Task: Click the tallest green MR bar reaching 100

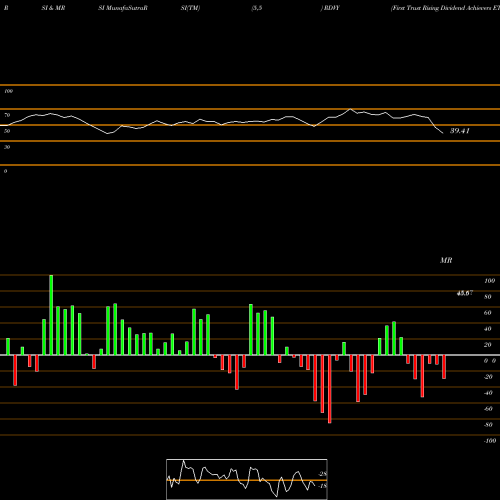Action: pos(51,315)
